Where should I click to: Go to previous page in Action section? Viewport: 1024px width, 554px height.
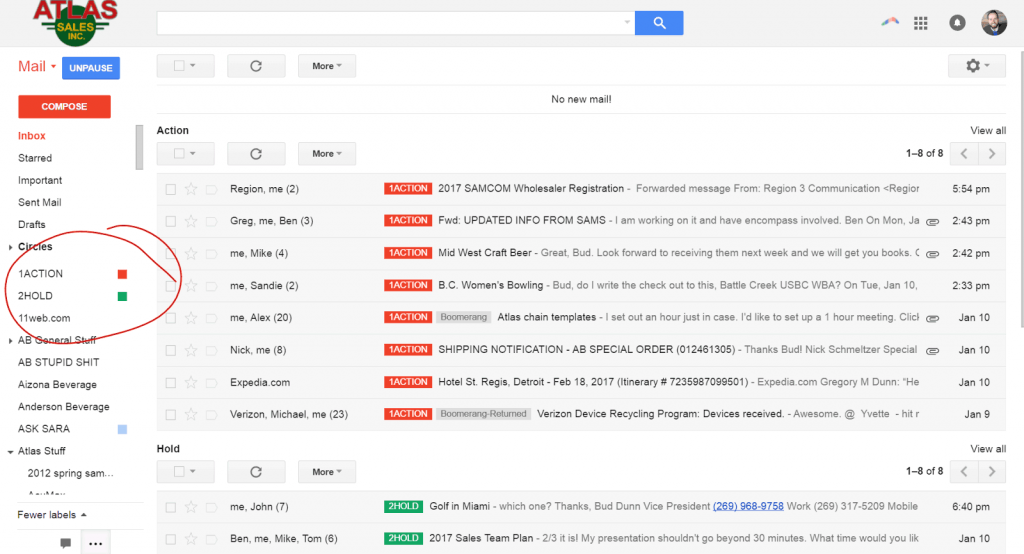964,154
